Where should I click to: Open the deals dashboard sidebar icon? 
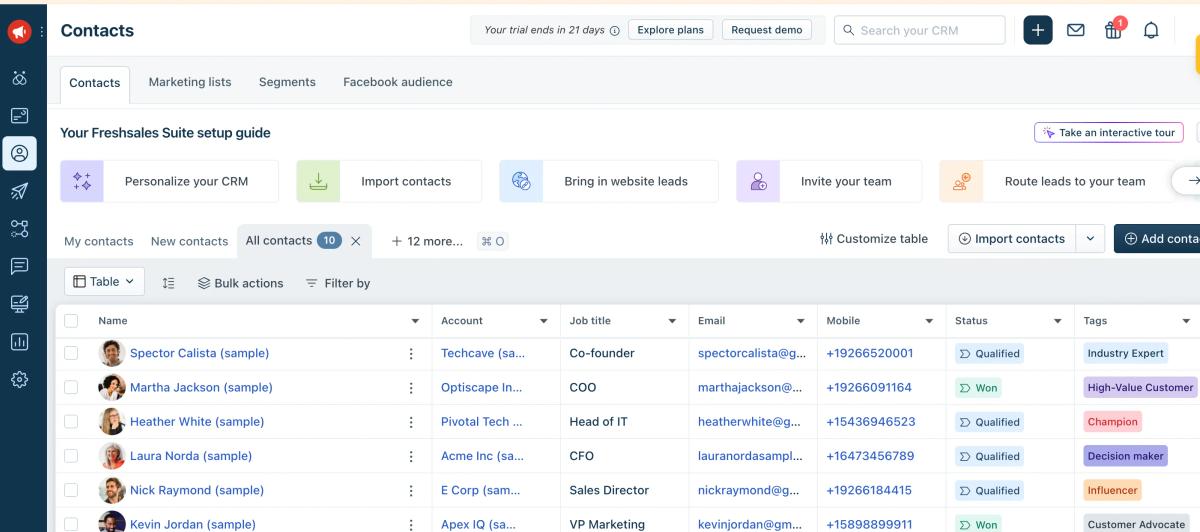[x=19, y=116]
